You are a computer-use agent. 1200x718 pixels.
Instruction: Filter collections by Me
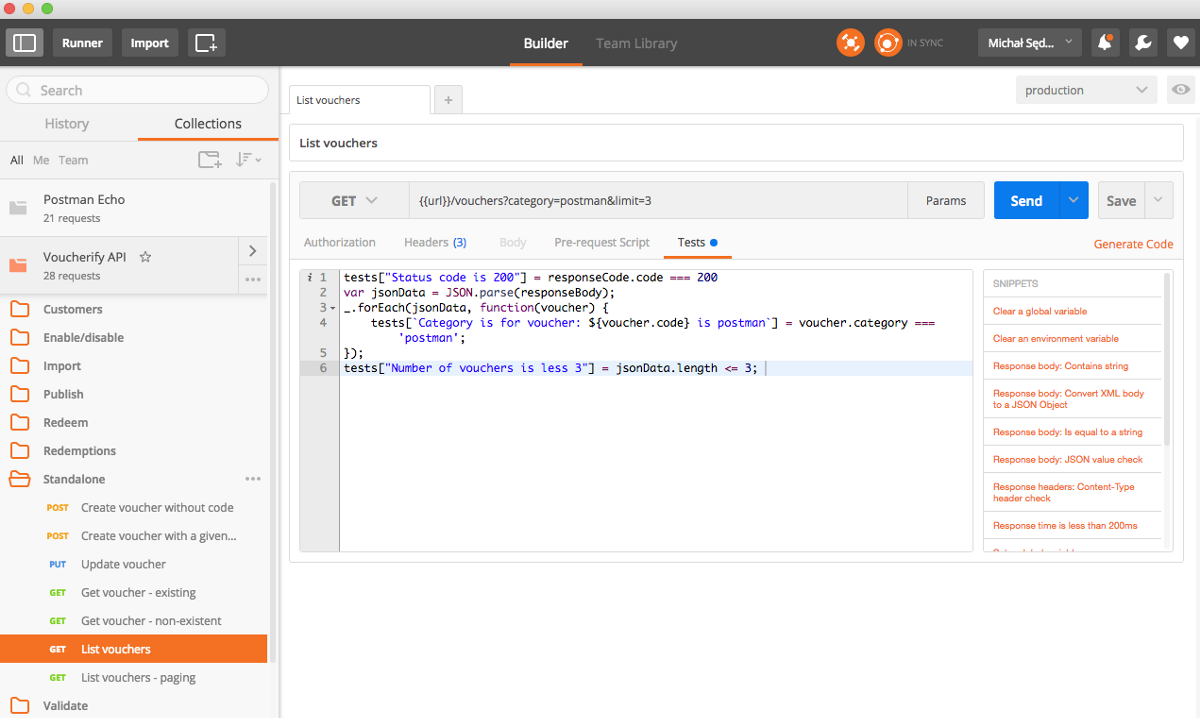(41, 160)
